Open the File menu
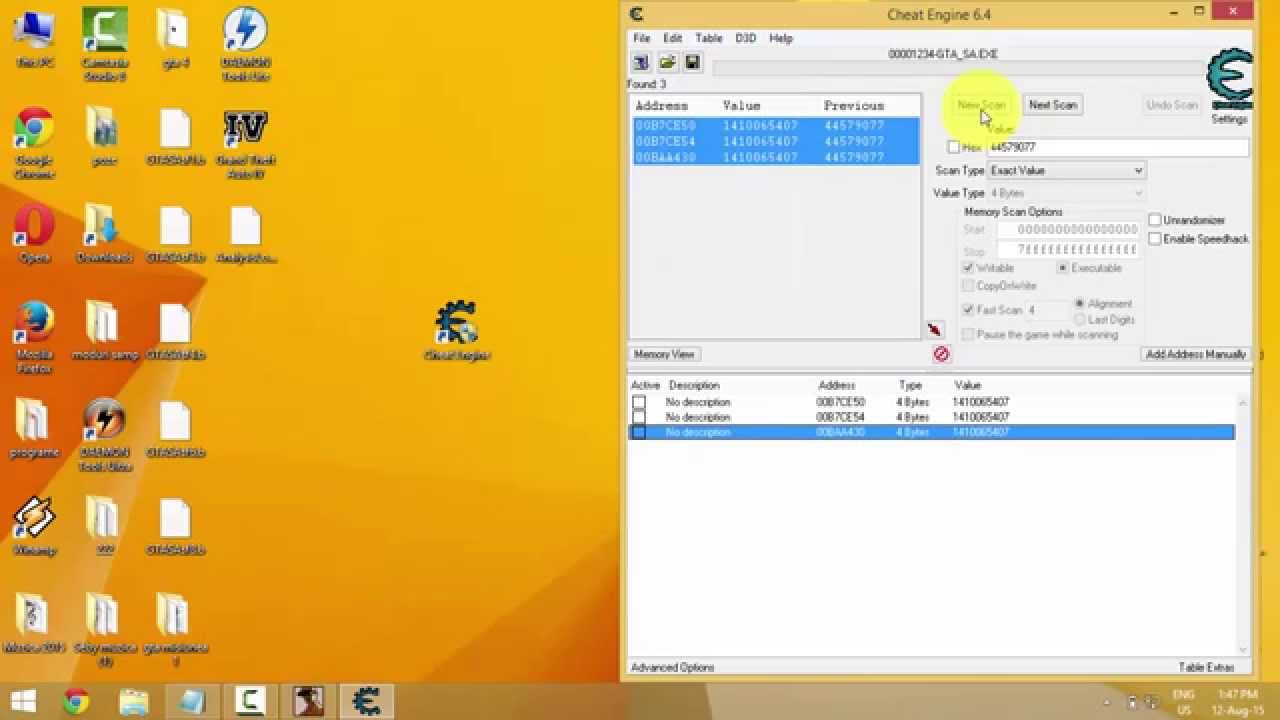This screenshot has height=720, width=1280. click(641, 38)
